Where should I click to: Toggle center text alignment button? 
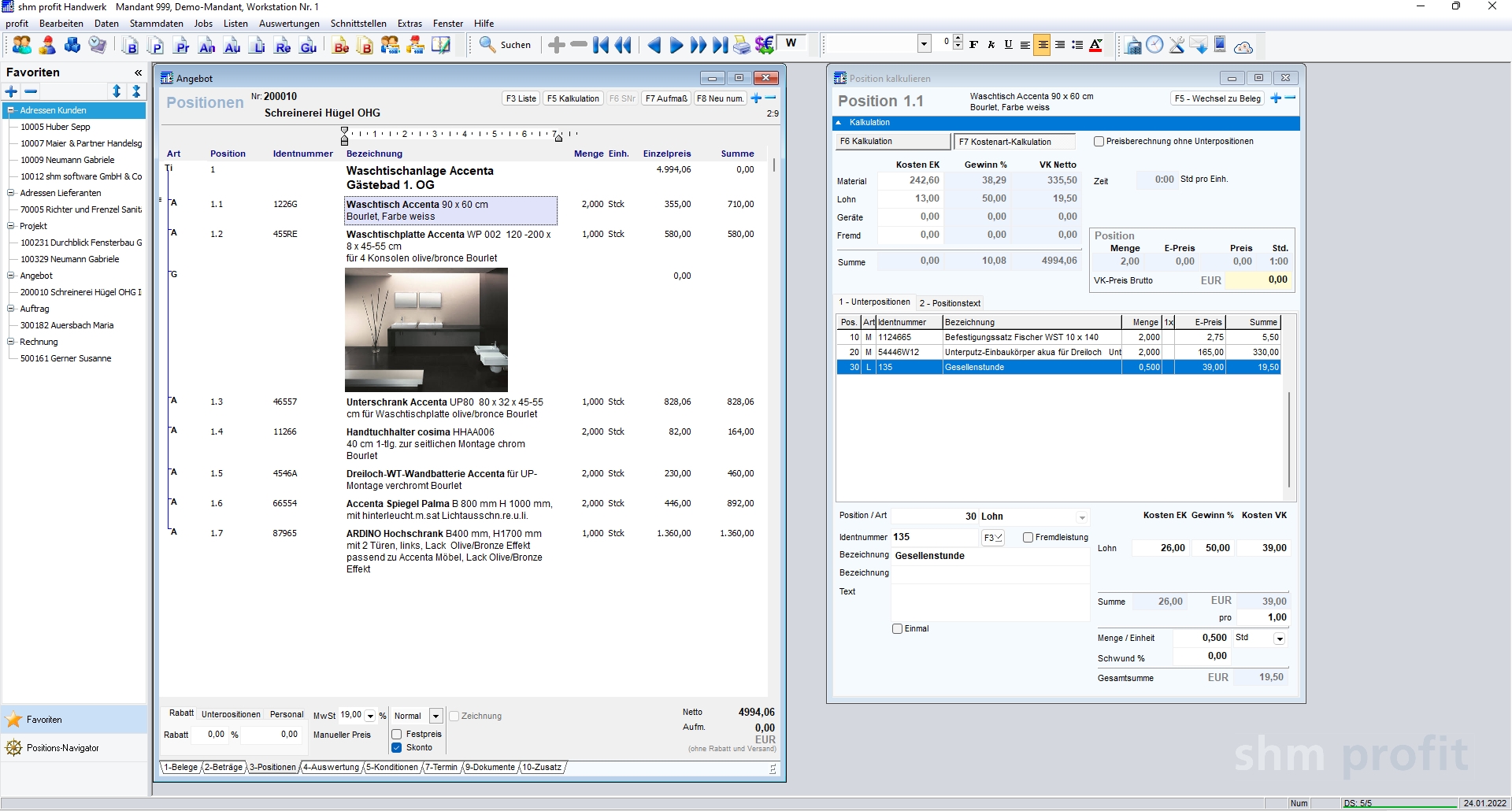1043,45
